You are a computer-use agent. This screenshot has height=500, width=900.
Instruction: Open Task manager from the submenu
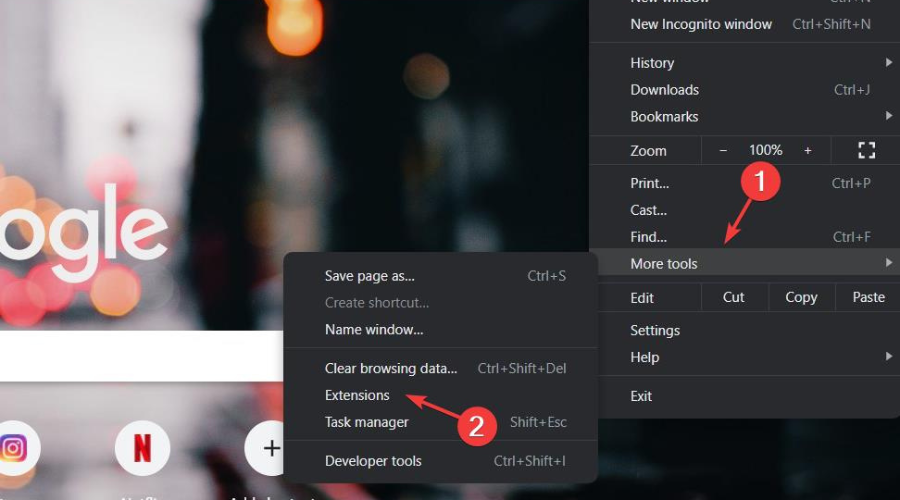(440, 422)
